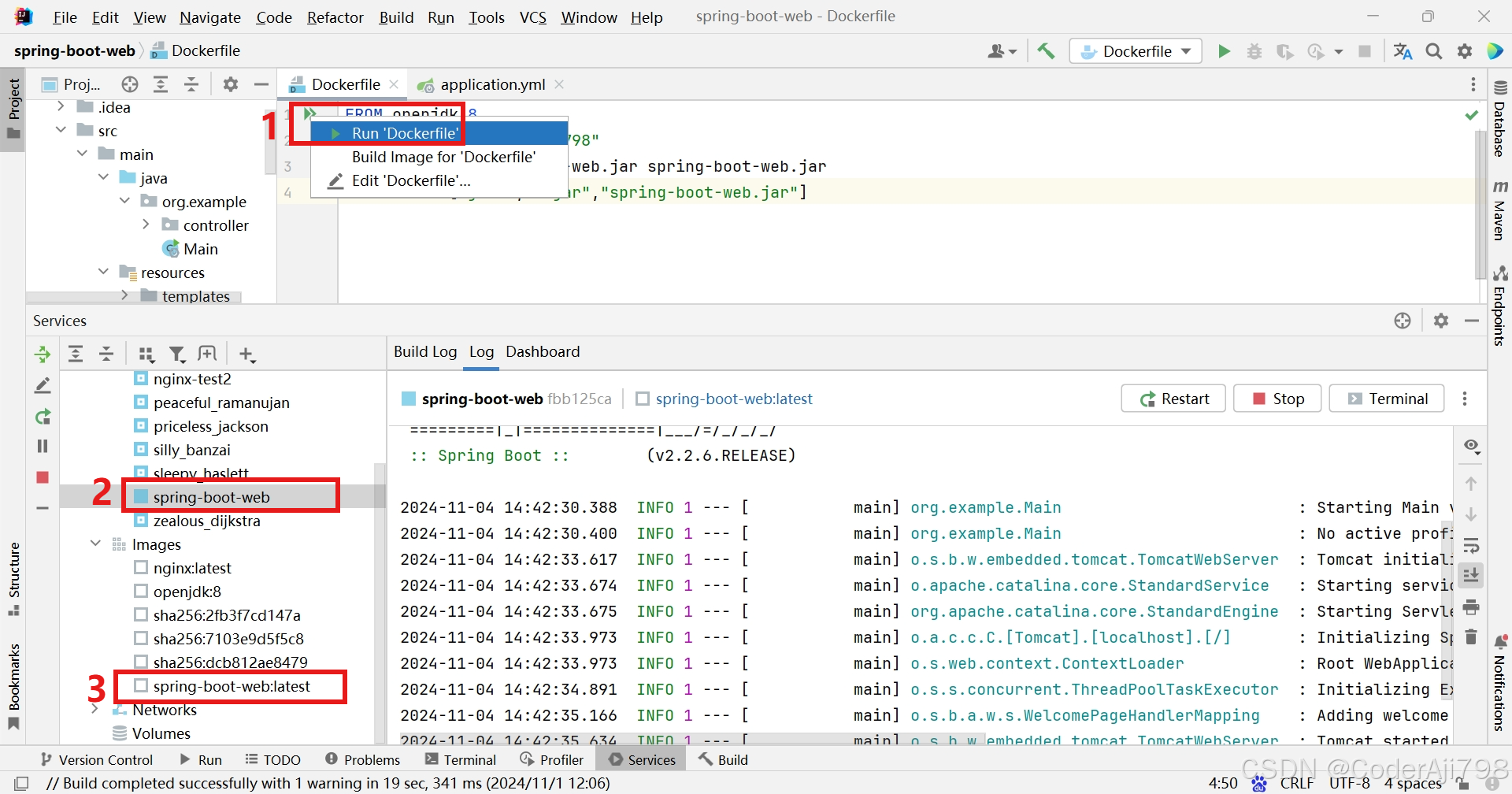
Task: Collapse the java folder in project tree
Action: click(103, 177)
